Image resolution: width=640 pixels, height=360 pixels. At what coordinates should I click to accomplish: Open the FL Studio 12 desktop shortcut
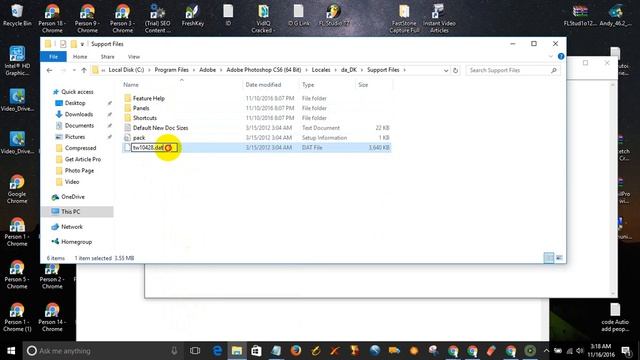[x=334, y=15]
